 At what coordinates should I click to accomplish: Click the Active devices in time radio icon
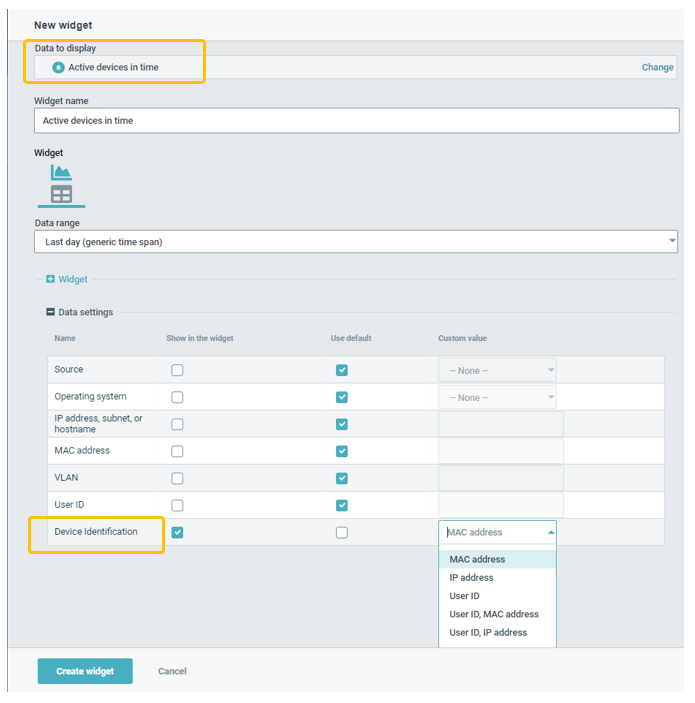tap(58, 67)
